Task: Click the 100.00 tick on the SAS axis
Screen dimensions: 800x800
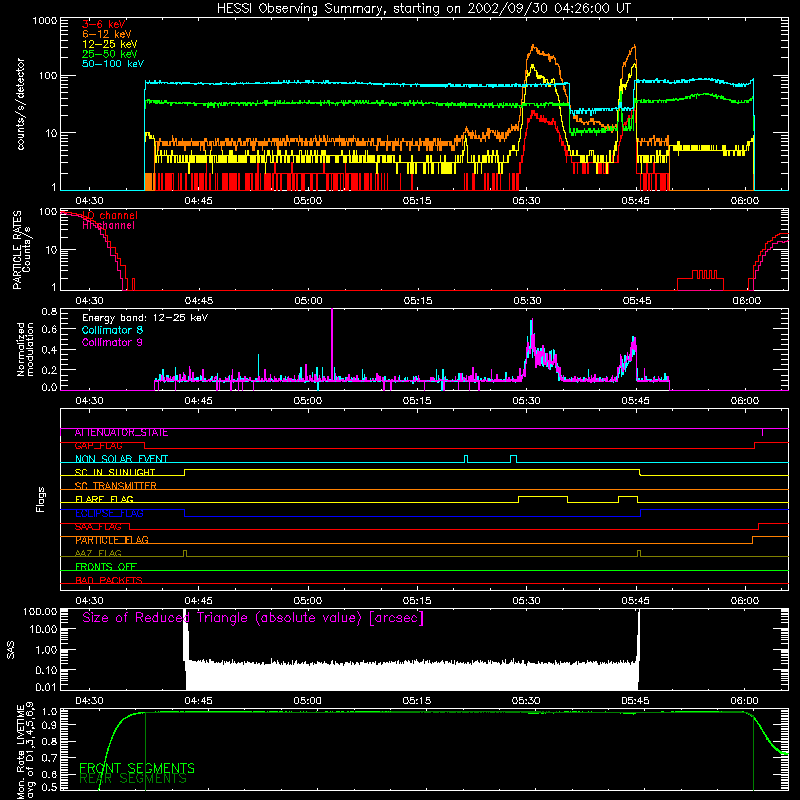Action: (x=40, y=612)
